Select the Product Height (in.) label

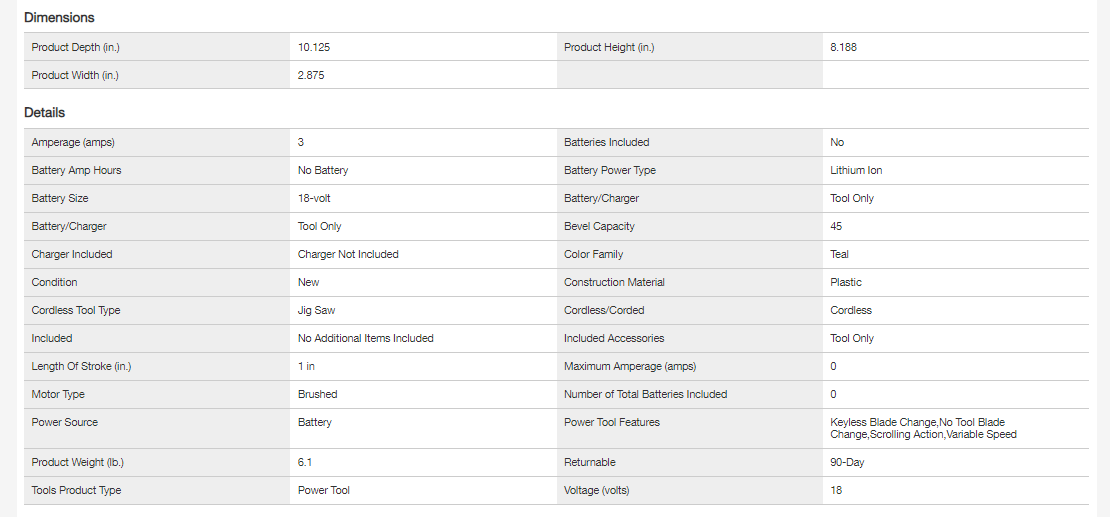coord(609,47)
